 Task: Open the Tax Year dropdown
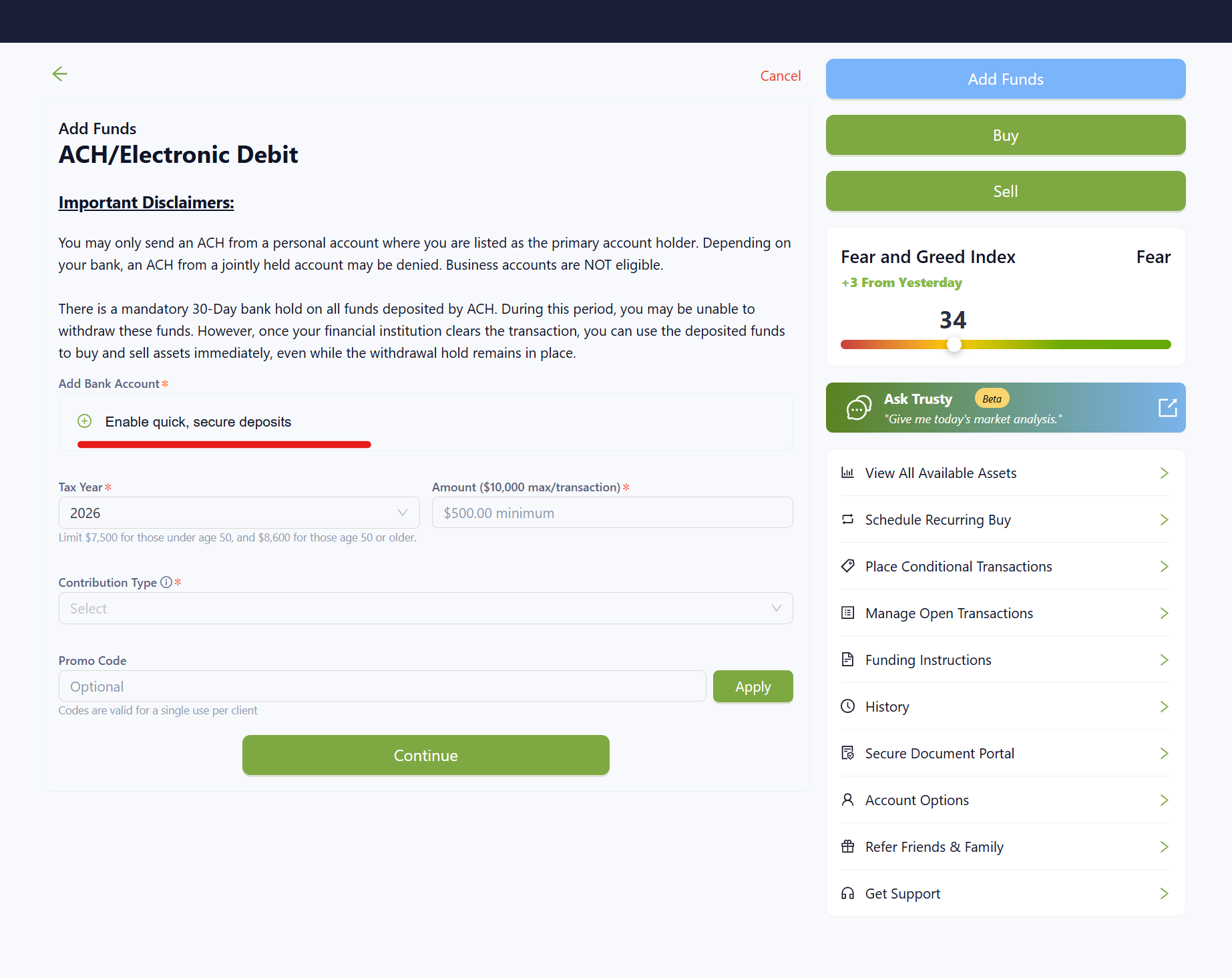pos(238,513)
